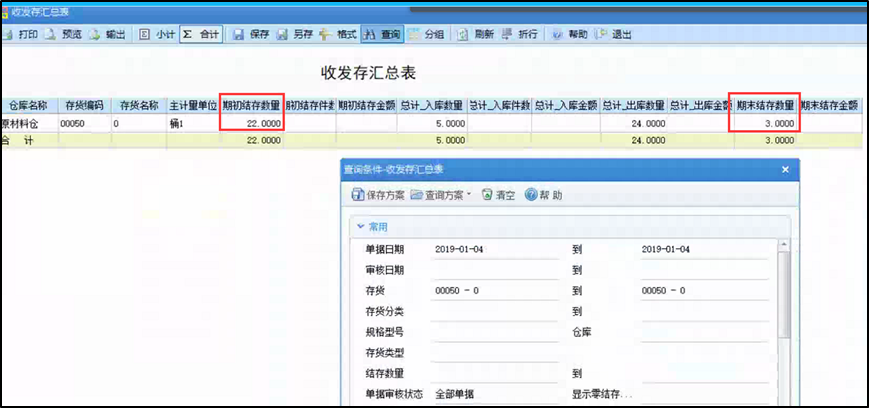Click the 期末结存数量 column header
The width and height of the screenshot is (869, 408).
(x=765, y=105)
